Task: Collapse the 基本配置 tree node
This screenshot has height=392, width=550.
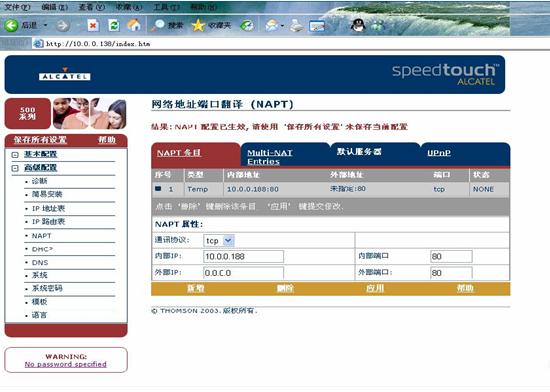Action: 15,155
